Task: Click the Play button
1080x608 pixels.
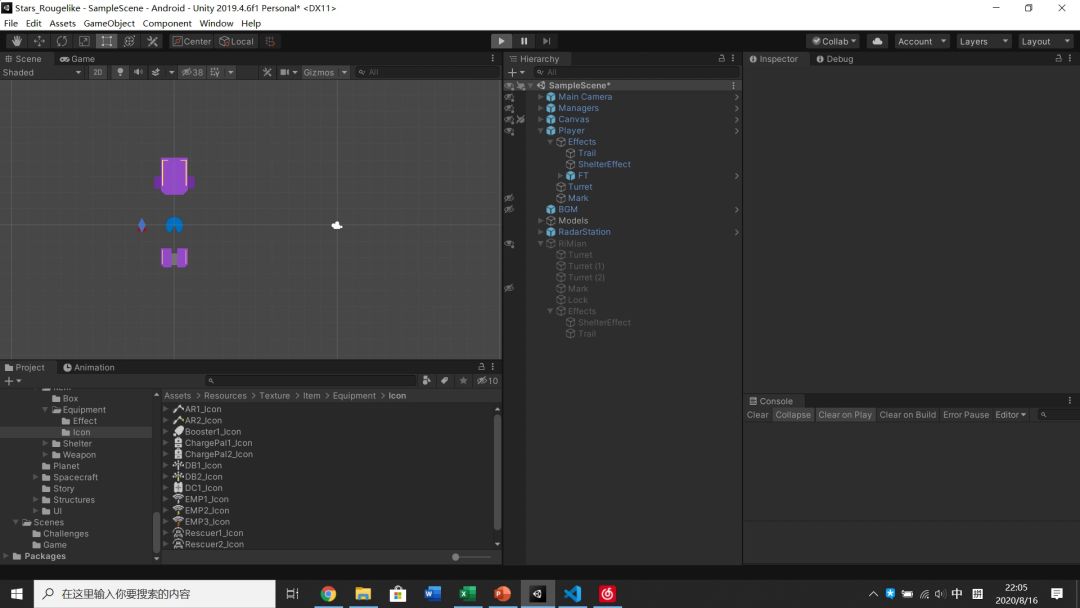Action: [501, 41]
